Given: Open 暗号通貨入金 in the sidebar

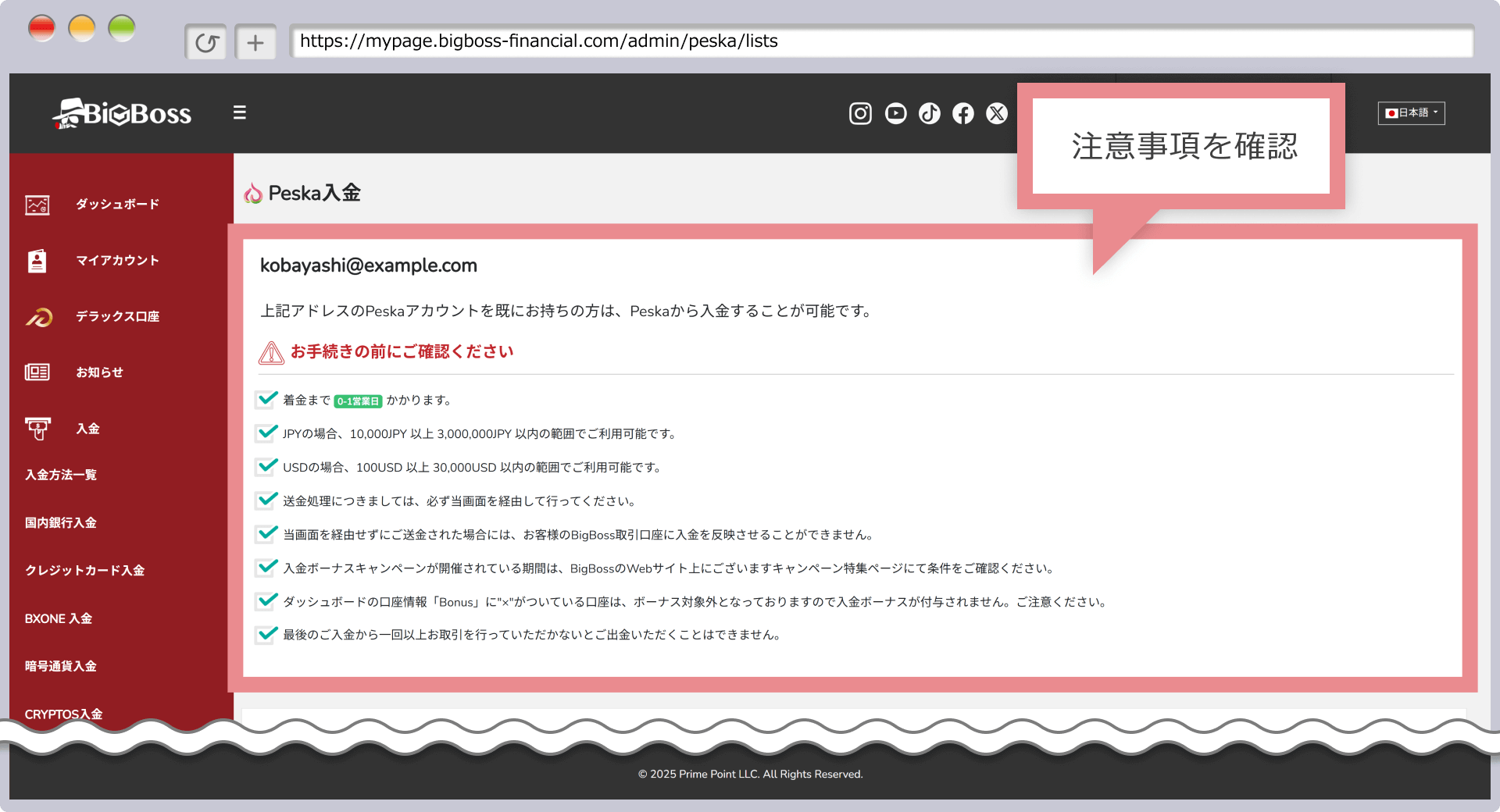Looking at the screenshot, I should (61, 667).
